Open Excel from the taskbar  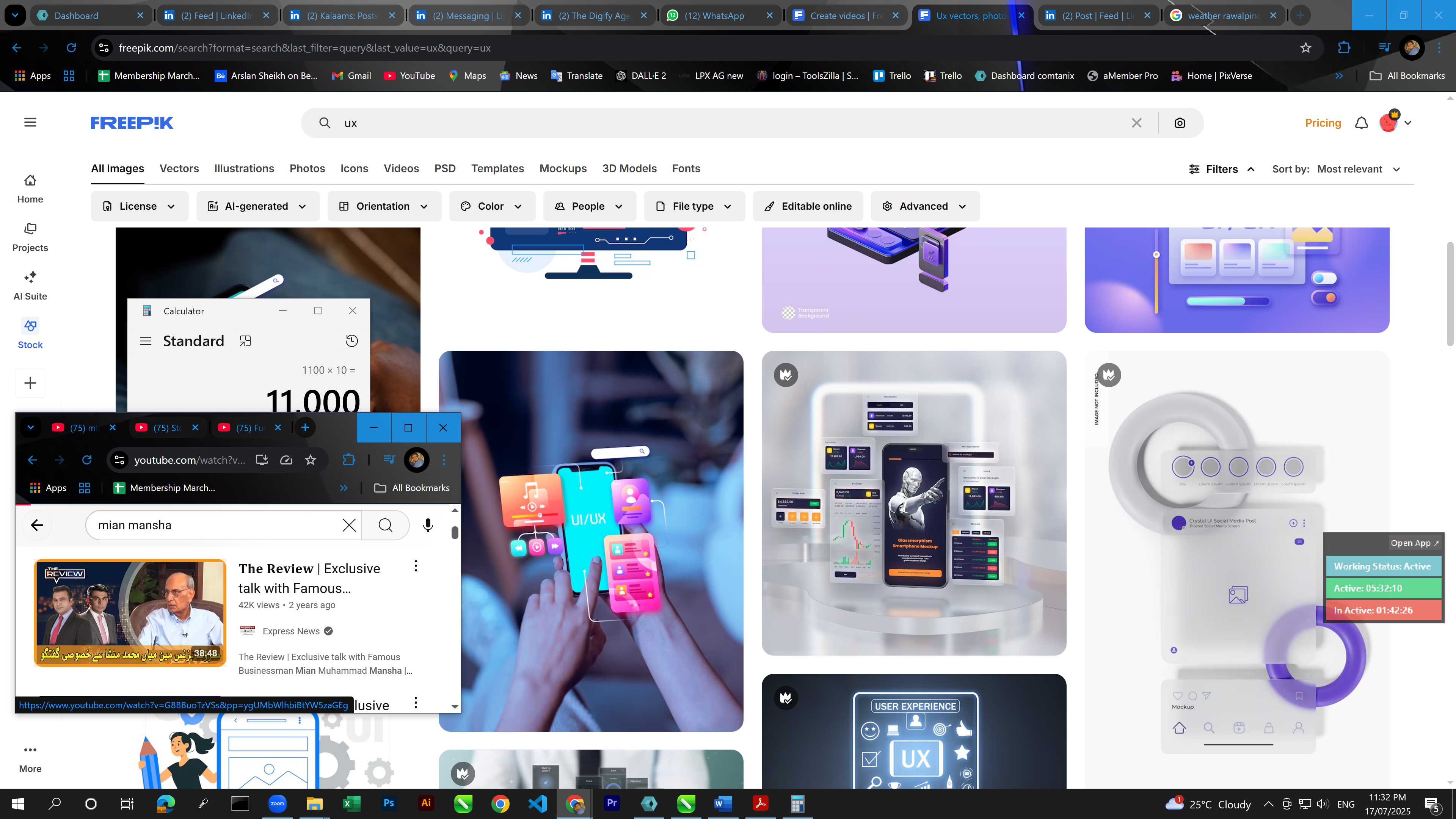coord(351,803)
